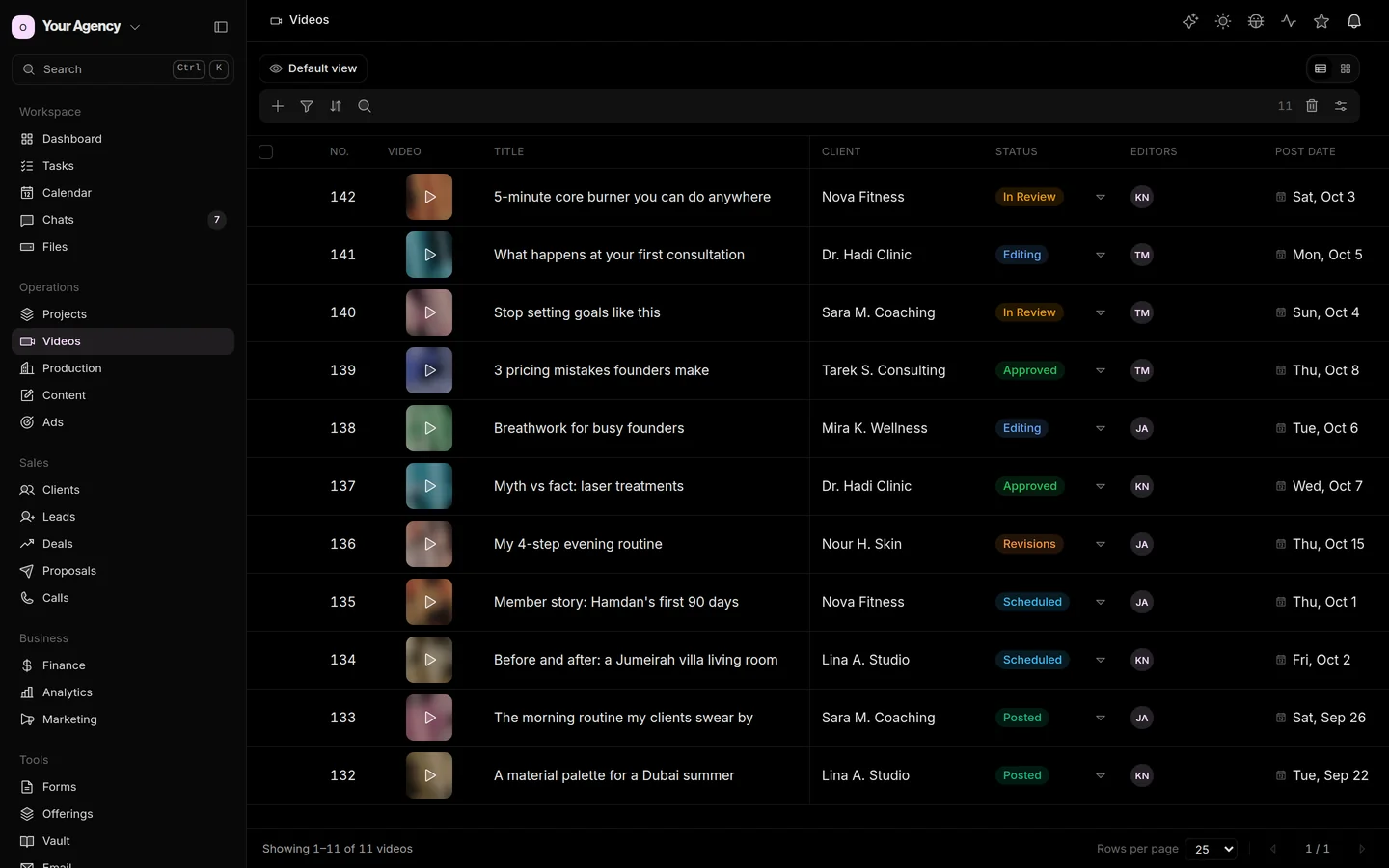Open the notifications bell

(x=1354, y=21)
